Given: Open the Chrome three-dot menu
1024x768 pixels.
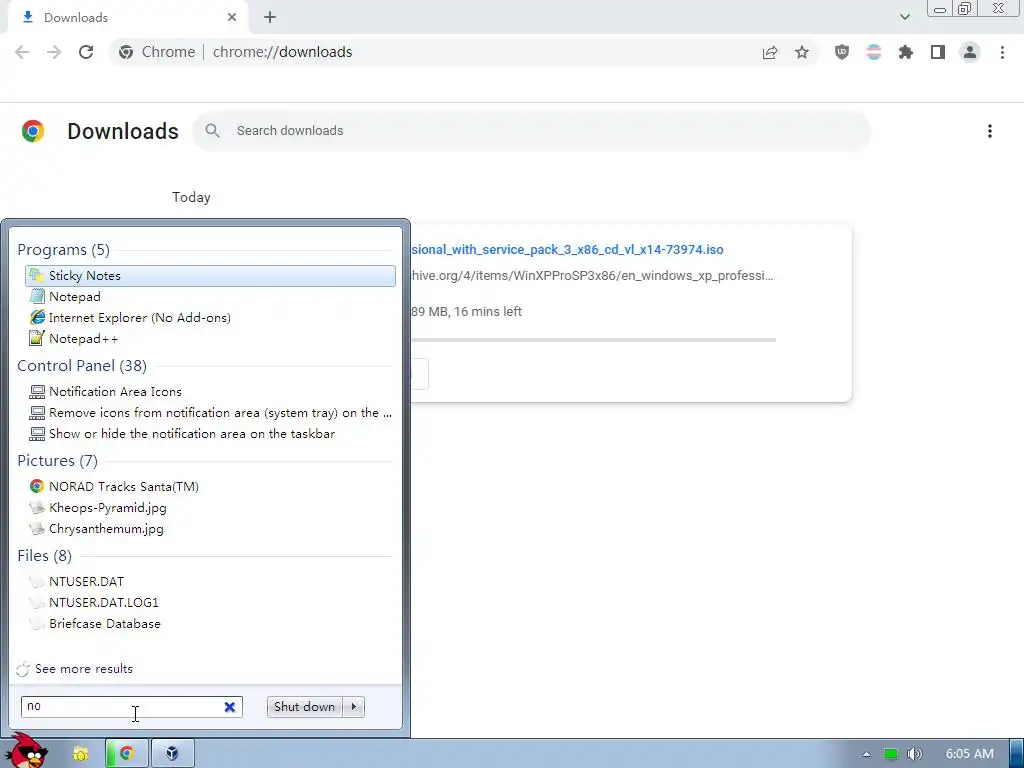Looking at the screenshot, I should click(x=1002, y=52).
